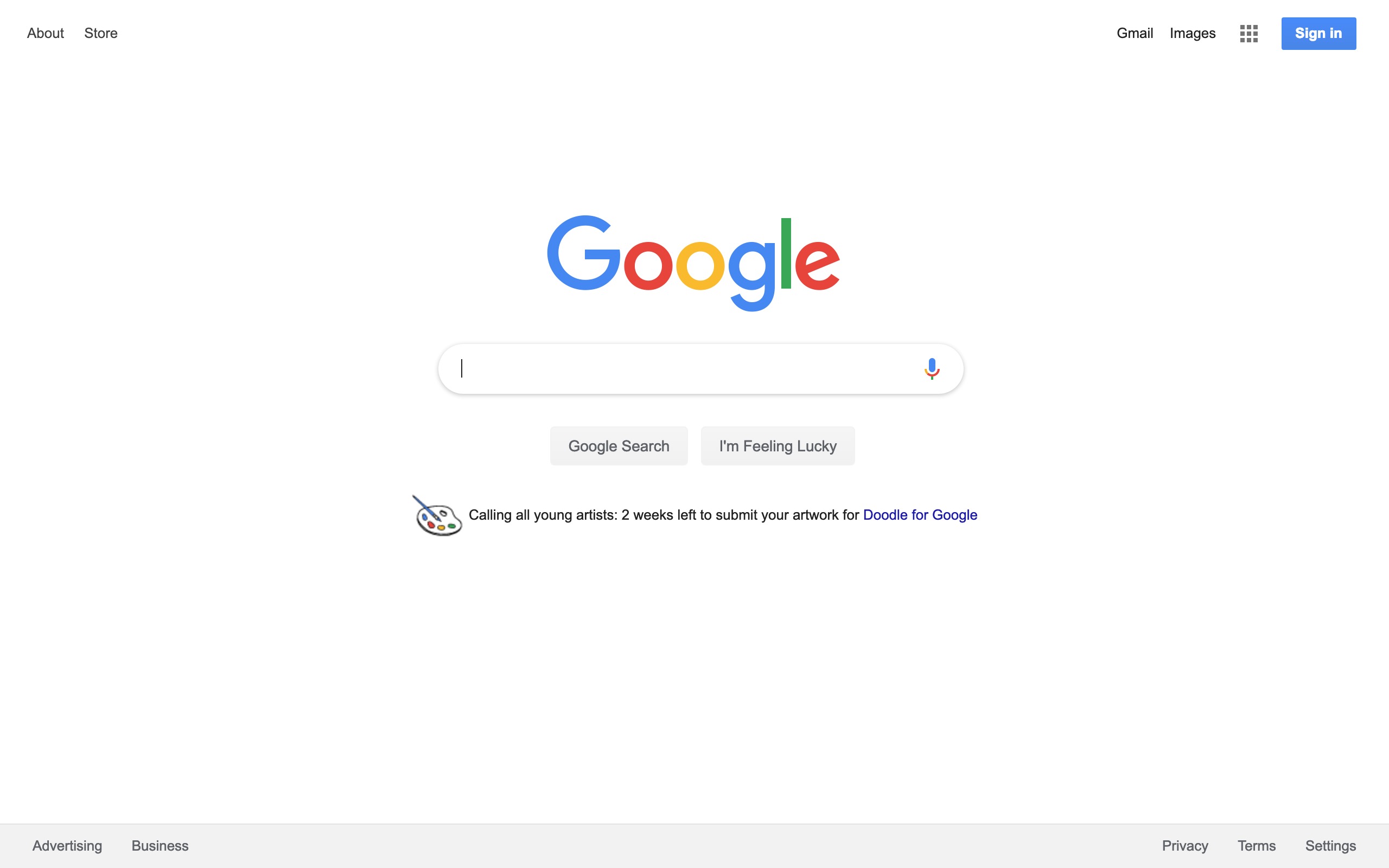Click the Advertising footer link
Image resolution: width=1389 pixels, height=868 pixels.
67,846
